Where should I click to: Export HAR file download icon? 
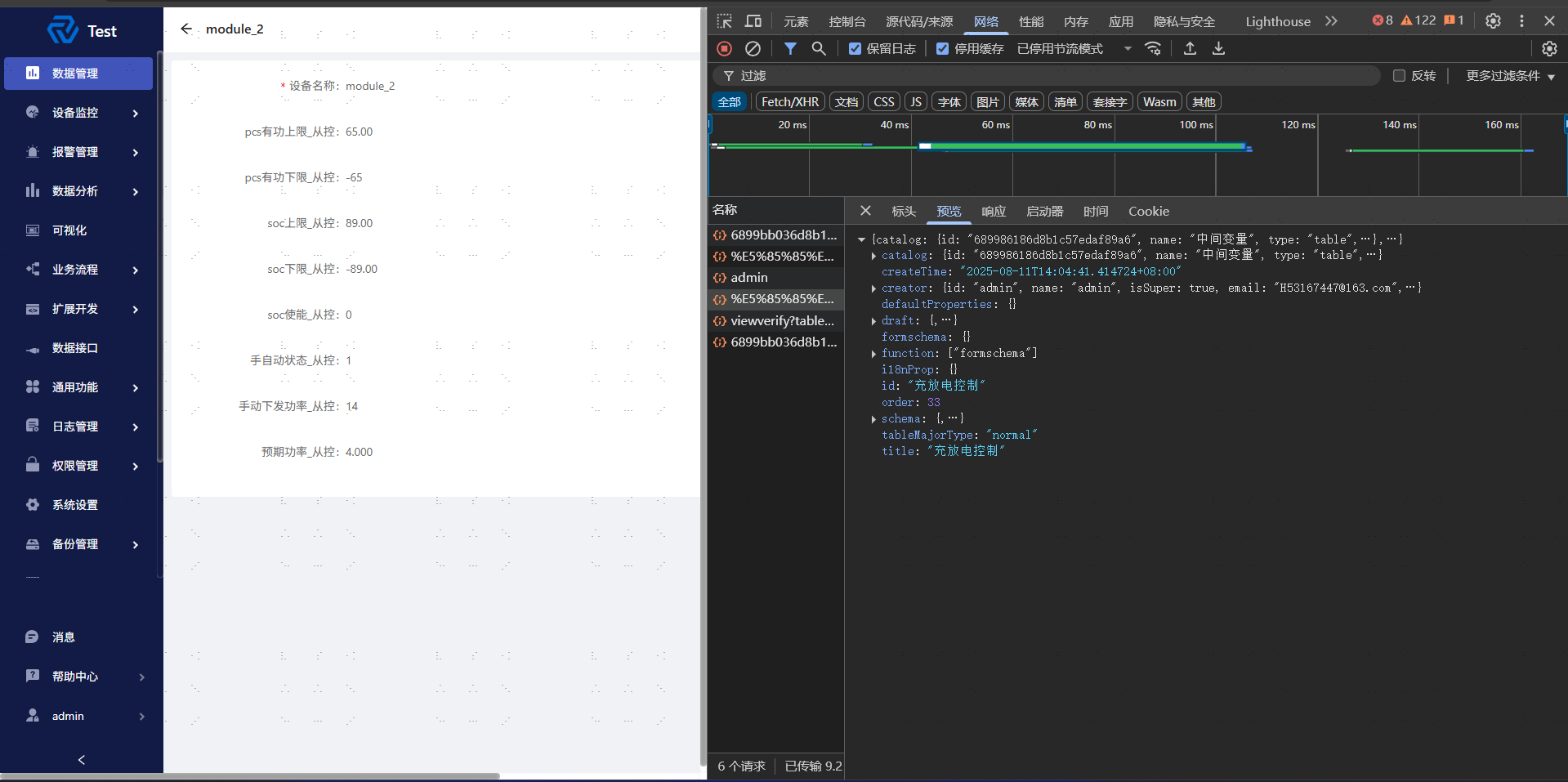pos(1218,48)
